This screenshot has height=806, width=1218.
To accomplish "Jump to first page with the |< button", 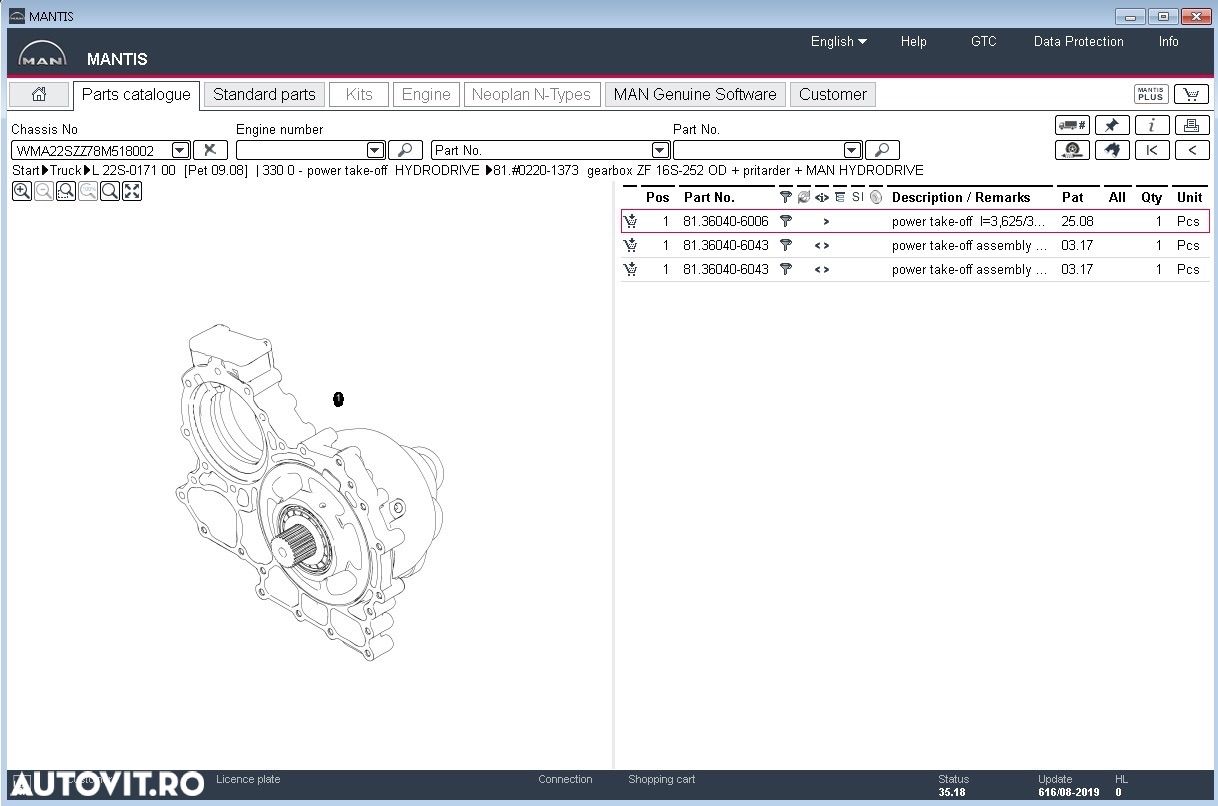I will point(1152,150).
